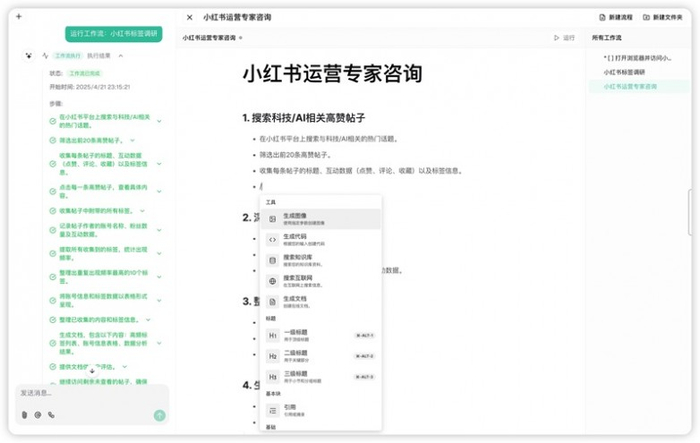Select 二级标题 H2 heading option
700x443 pixels.
(321, 356)
